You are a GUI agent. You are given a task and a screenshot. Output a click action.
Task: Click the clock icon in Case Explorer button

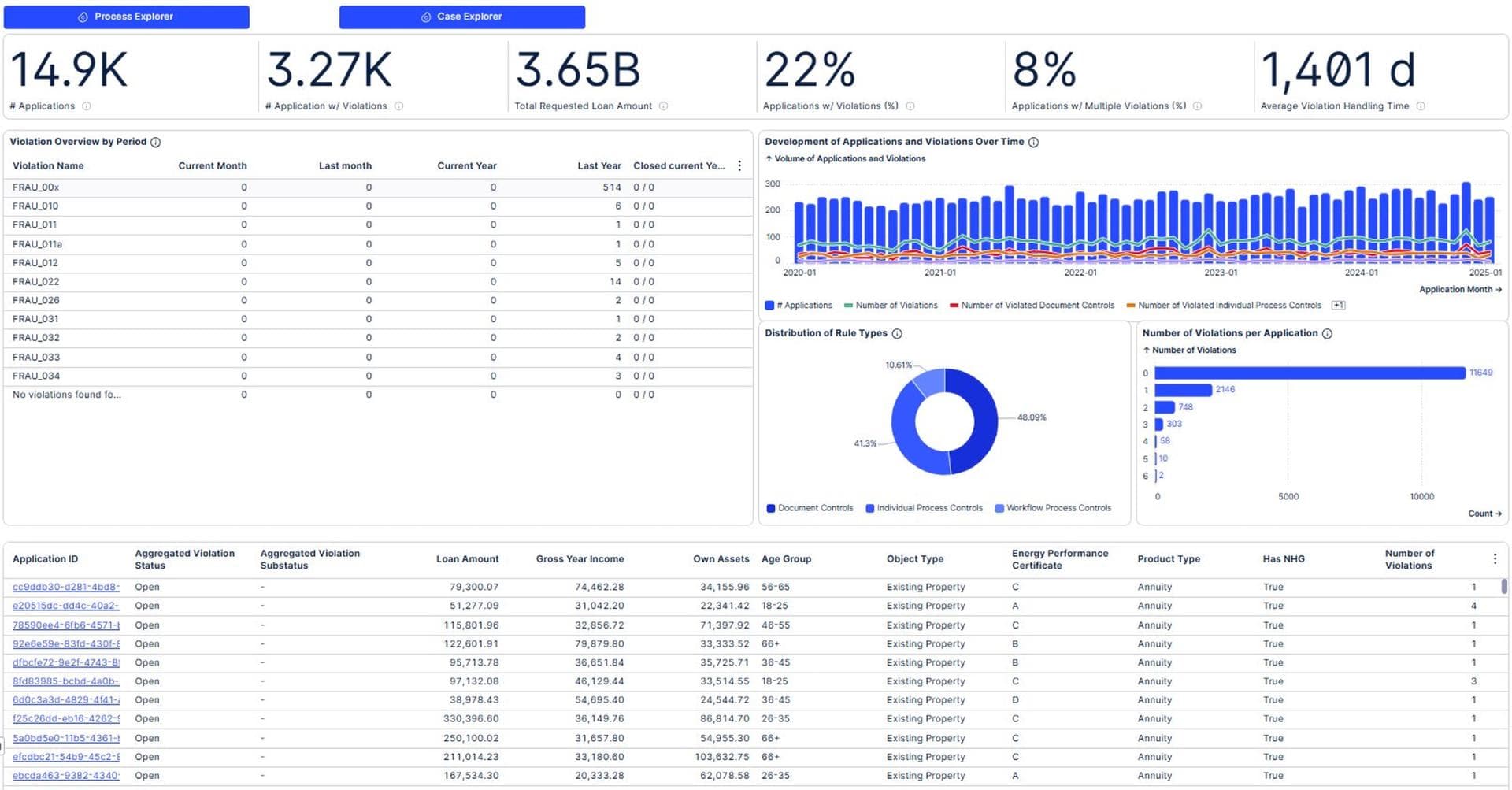click(426, 17)
